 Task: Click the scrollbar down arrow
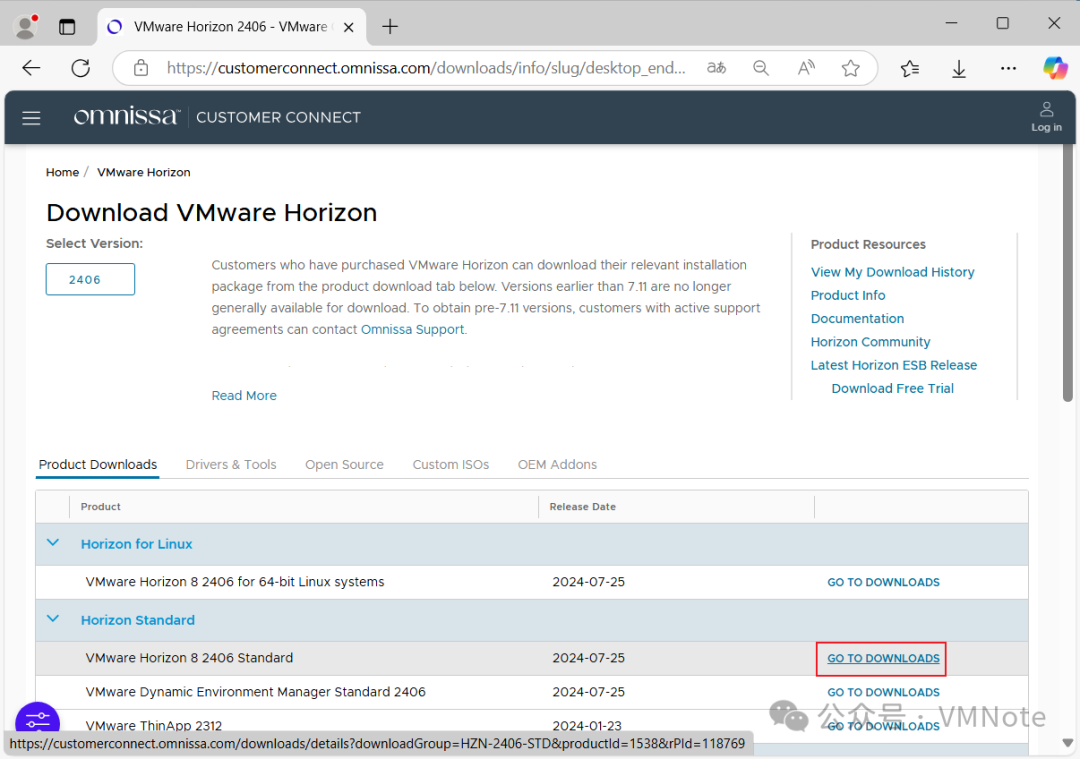click(1068, 742)
